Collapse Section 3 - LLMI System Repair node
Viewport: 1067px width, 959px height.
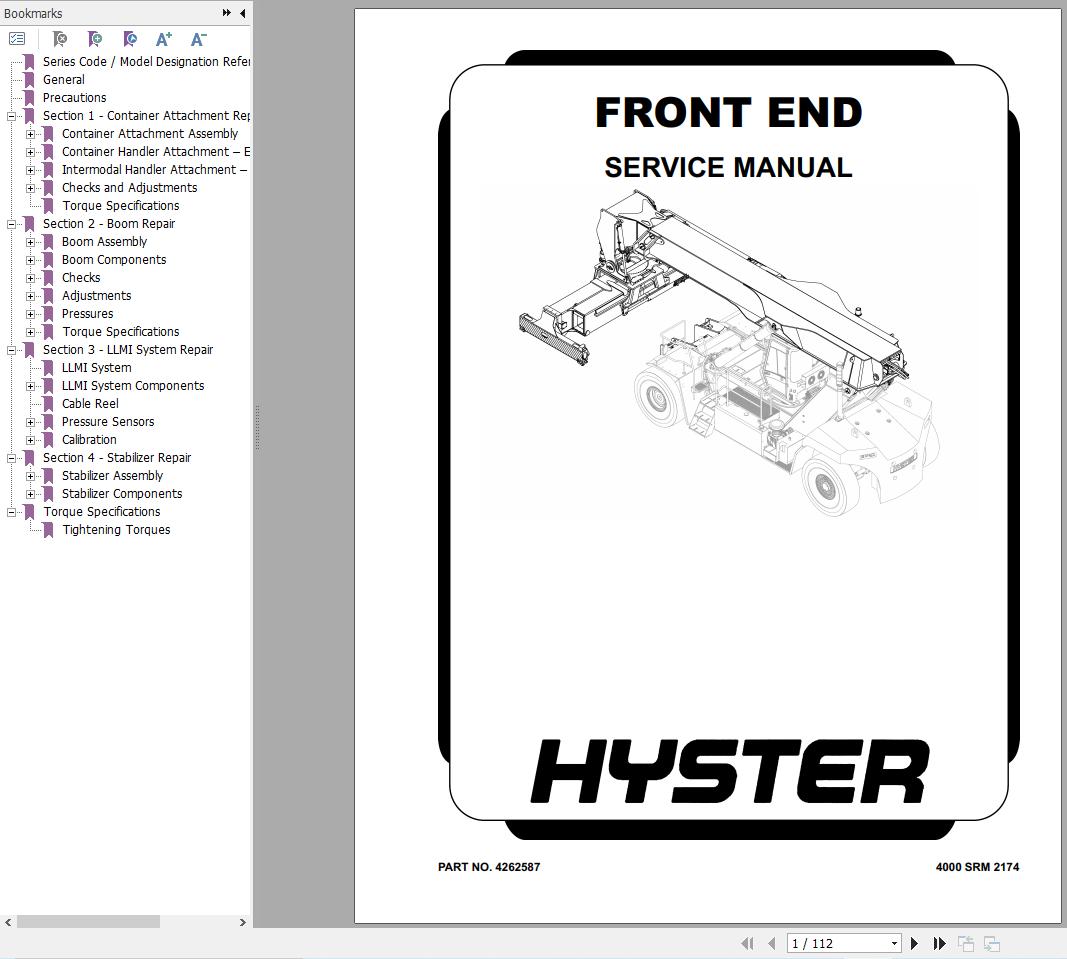tap(11, 351)
